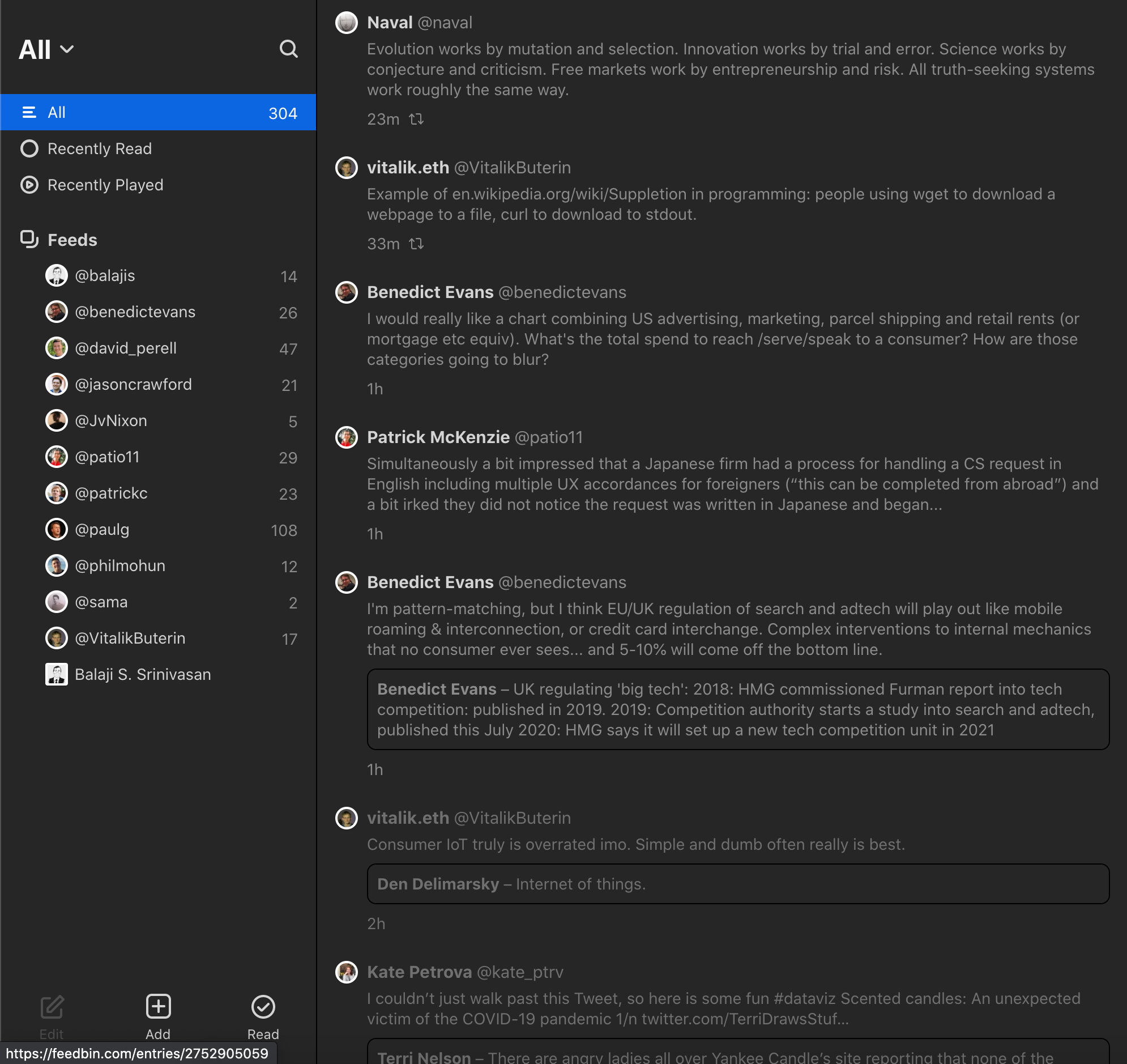Screen dimensions: 1127x1064
Task: Open the Recently Read section
Action: coord(99,148)
